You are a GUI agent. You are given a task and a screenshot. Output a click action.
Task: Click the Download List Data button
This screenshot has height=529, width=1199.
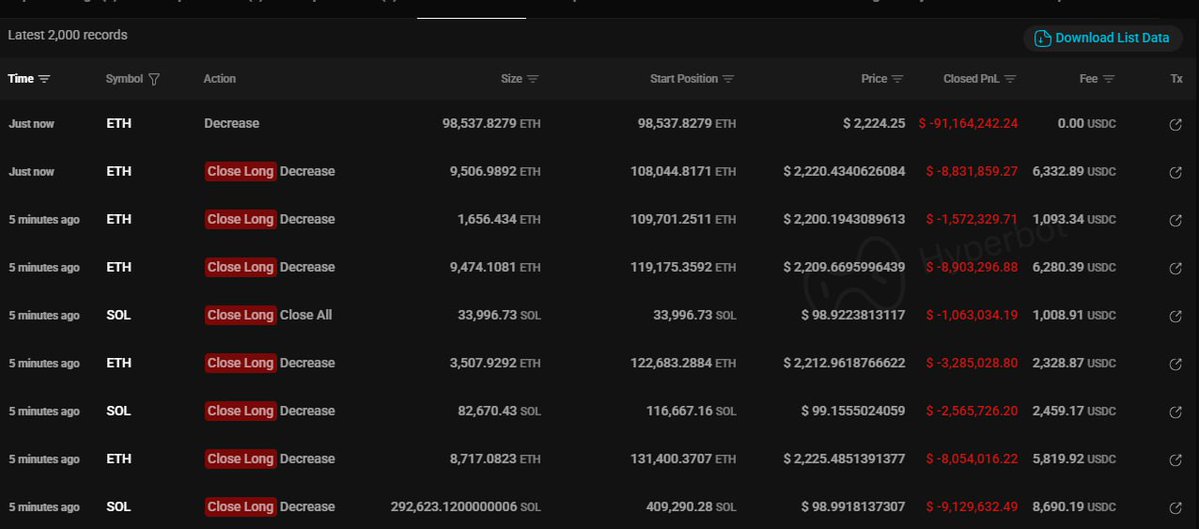(1102, 38)
